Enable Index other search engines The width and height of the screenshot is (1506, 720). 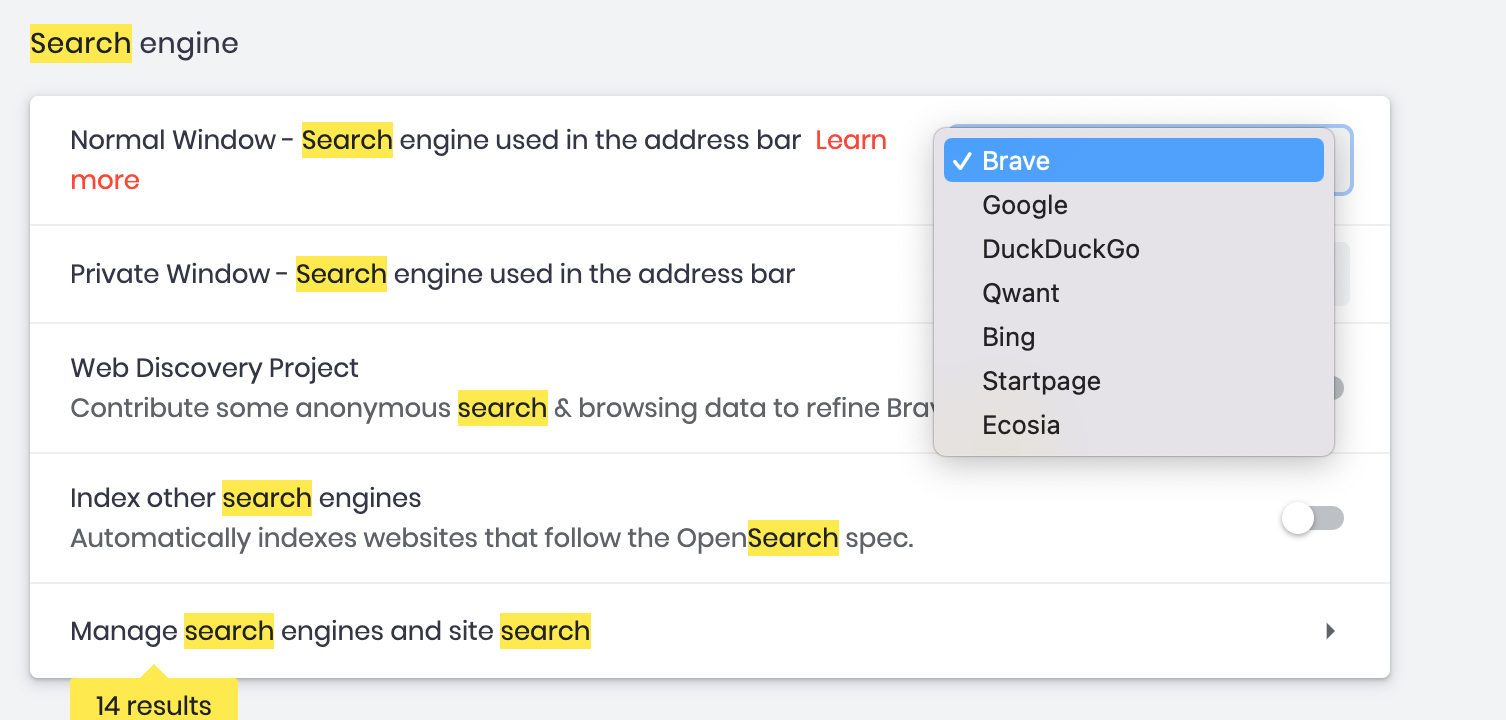pyautogui.click(x=1313, y=518)
